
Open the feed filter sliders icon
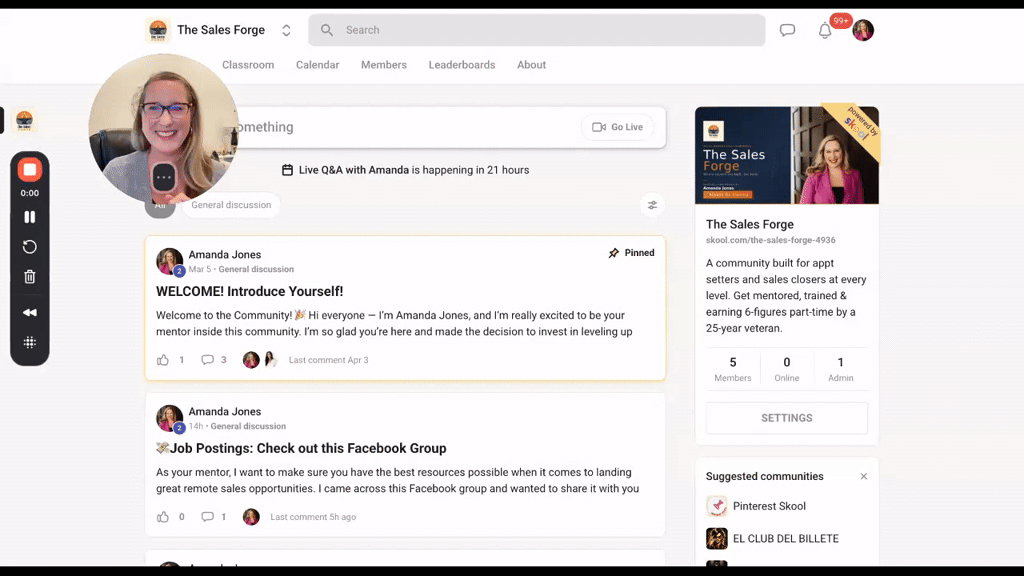pyautogui.click(x=652, y=205)
